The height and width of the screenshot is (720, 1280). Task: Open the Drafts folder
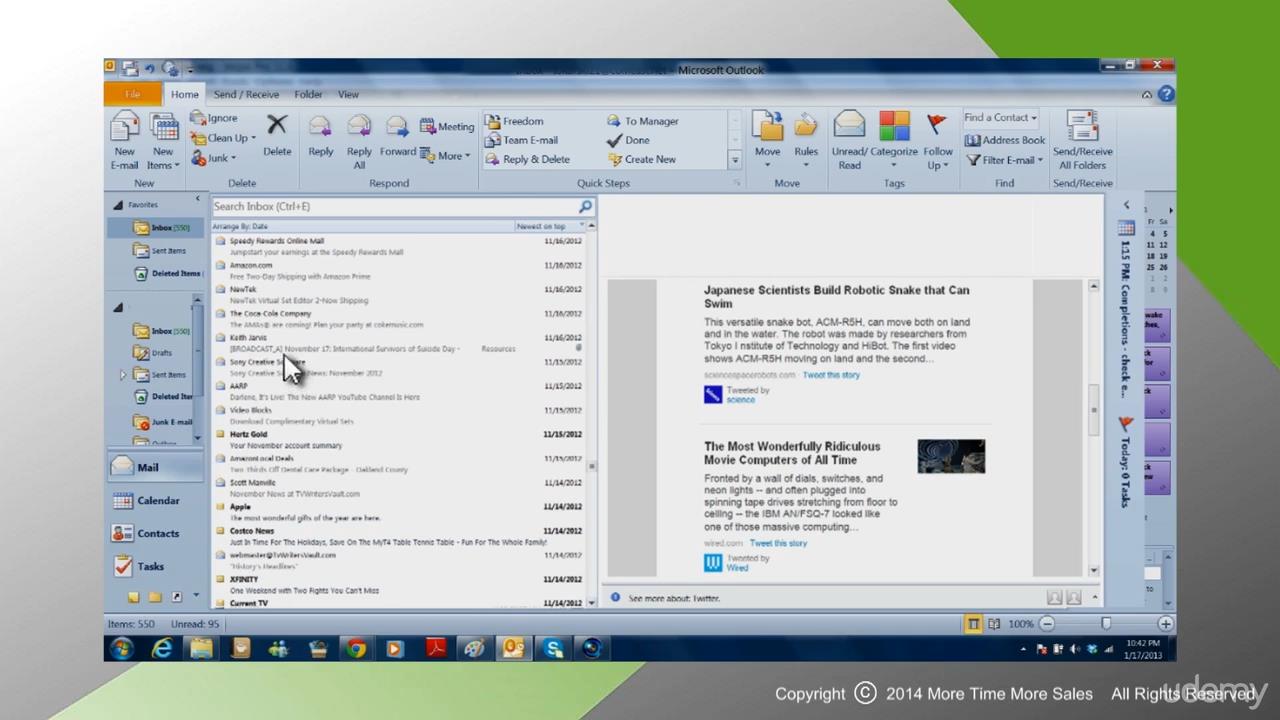click(x=153, y=353)
